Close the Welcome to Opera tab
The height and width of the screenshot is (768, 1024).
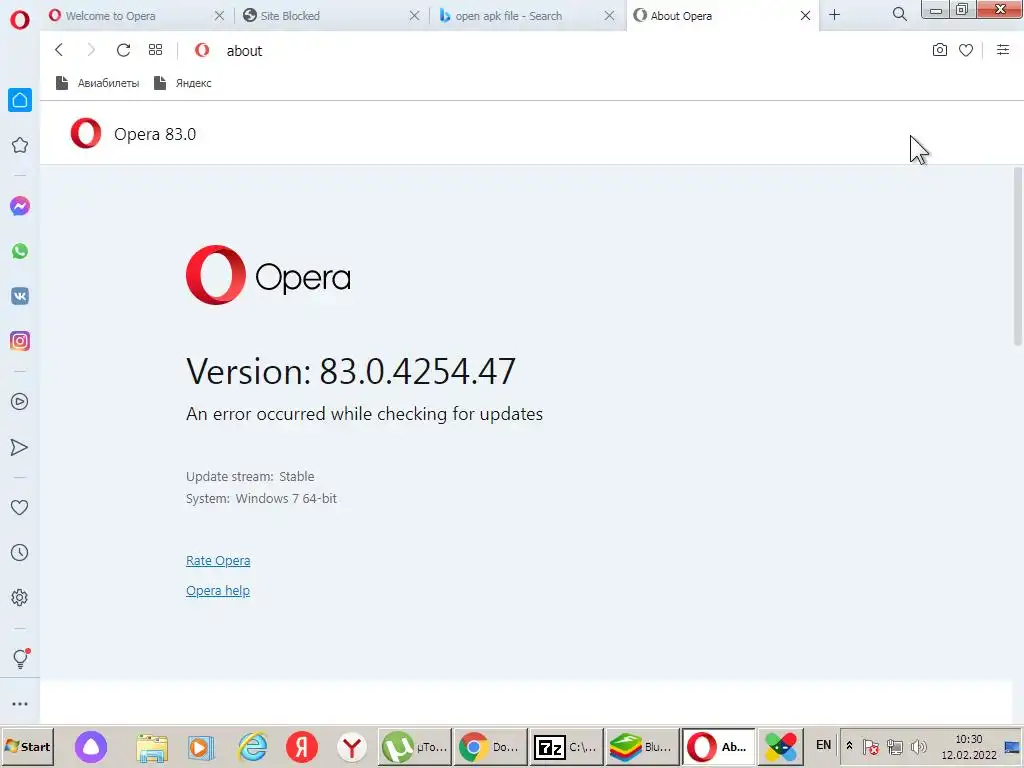click(x=219, y=16)
